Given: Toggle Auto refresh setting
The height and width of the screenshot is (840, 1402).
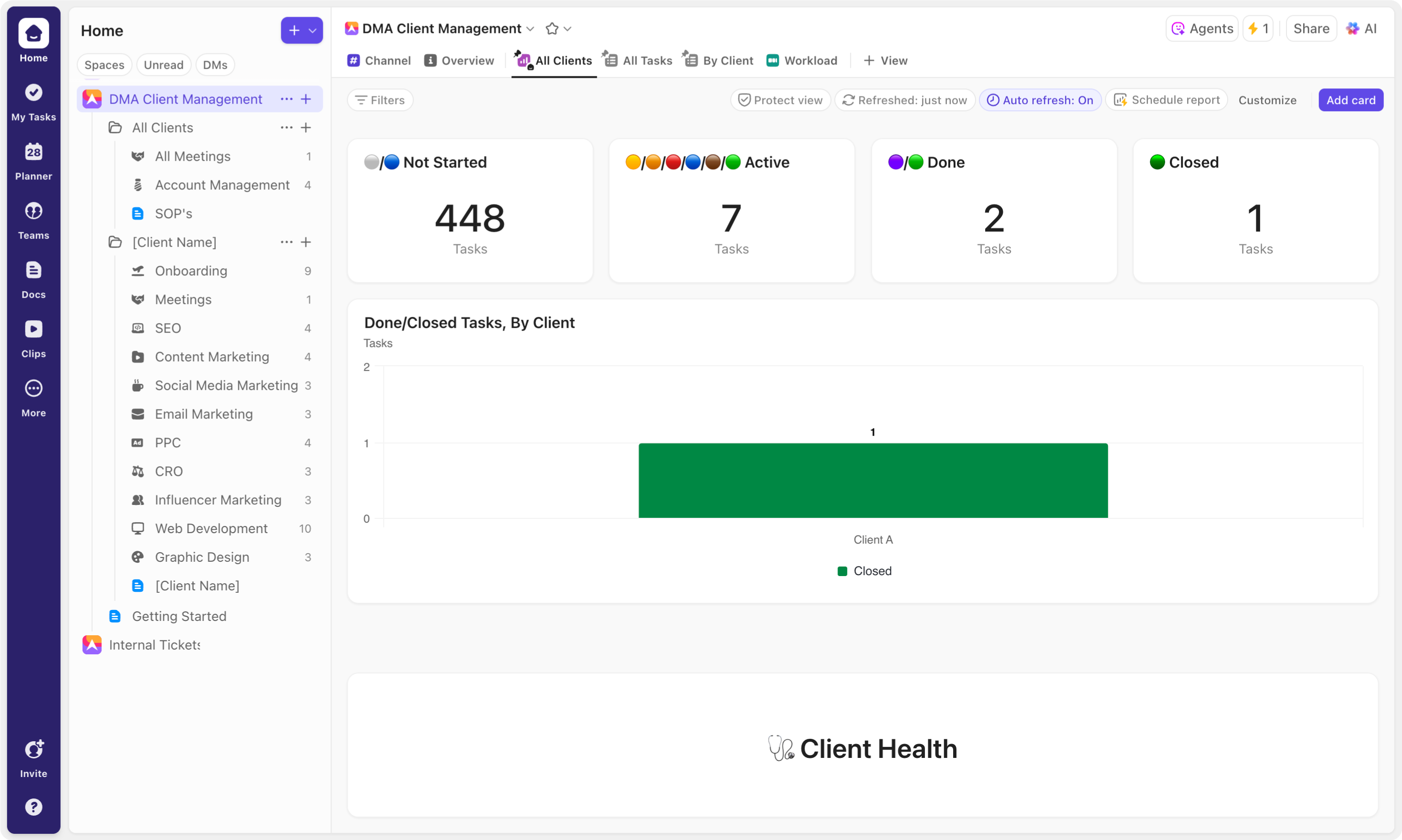Looking at the screenshot, I should point(1041,100).
